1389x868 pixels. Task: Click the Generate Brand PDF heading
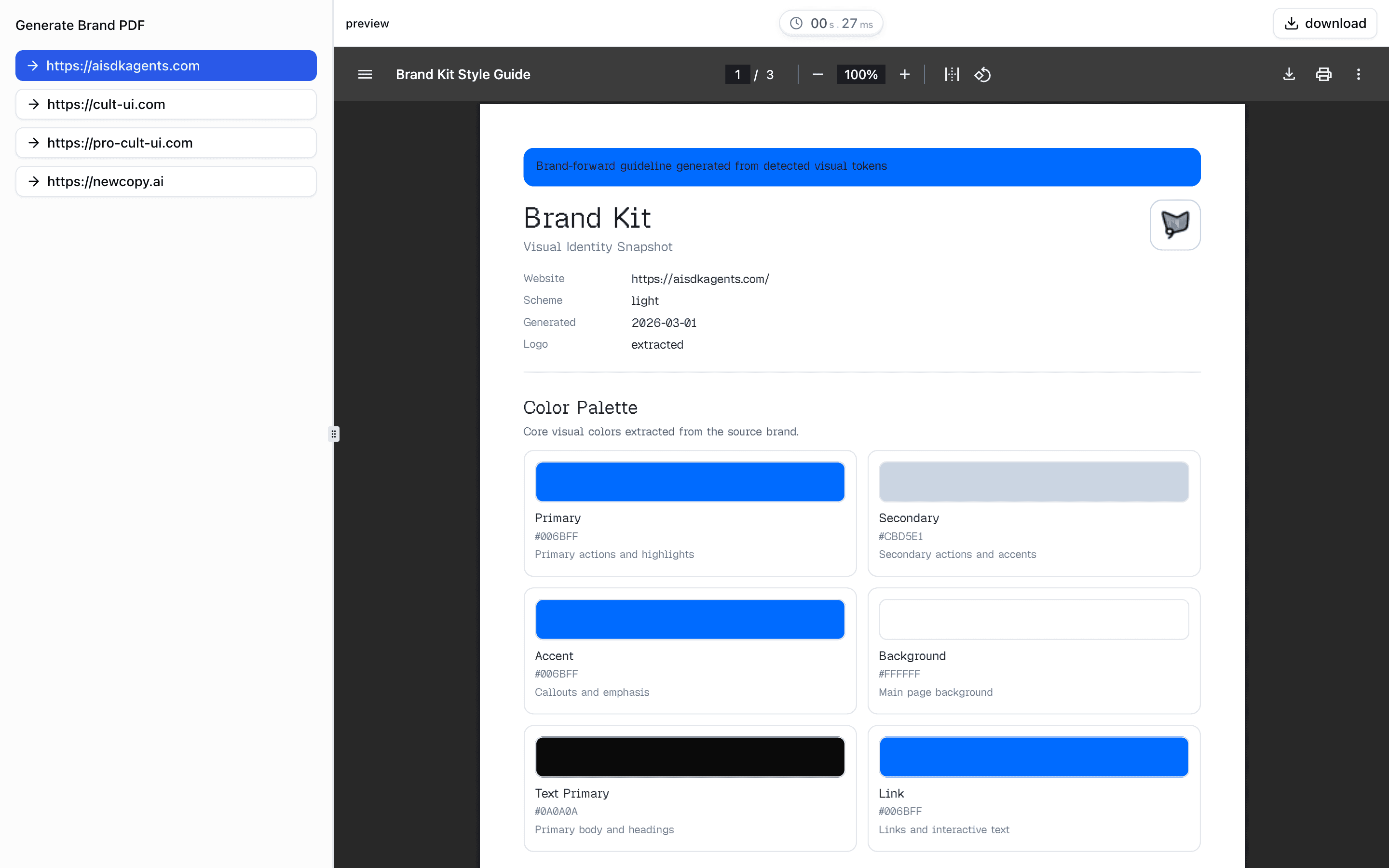point(80,25)
